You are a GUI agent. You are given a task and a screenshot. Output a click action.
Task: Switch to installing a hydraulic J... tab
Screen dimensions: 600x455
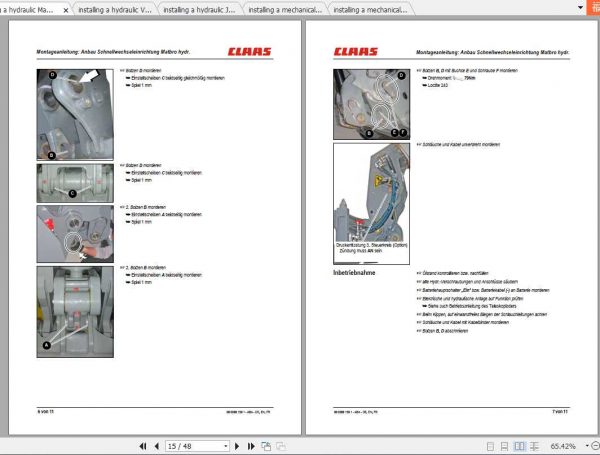[199, 10]
